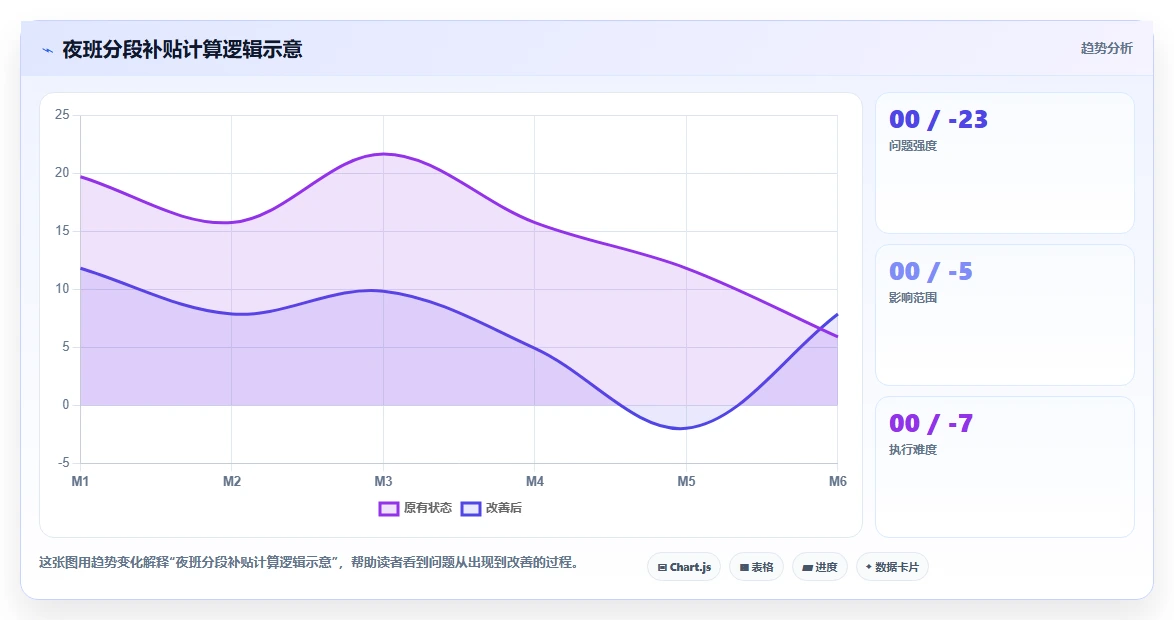Click the M2 axis label
This screenshot has height=620, width=1174.
[x=231, y=481]
